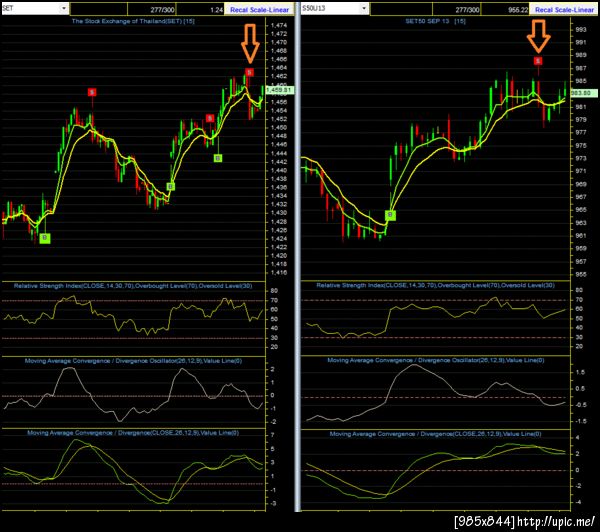This screenshot has height=532, width=600.
Task: Open the S50U13 symbol dropdown arrow
Action: [364, 8]
